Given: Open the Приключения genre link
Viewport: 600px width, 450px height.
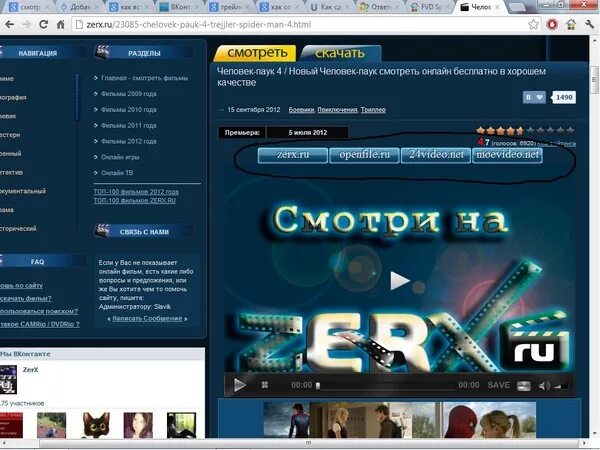Looking at the screenshot, I should point(337,110).
